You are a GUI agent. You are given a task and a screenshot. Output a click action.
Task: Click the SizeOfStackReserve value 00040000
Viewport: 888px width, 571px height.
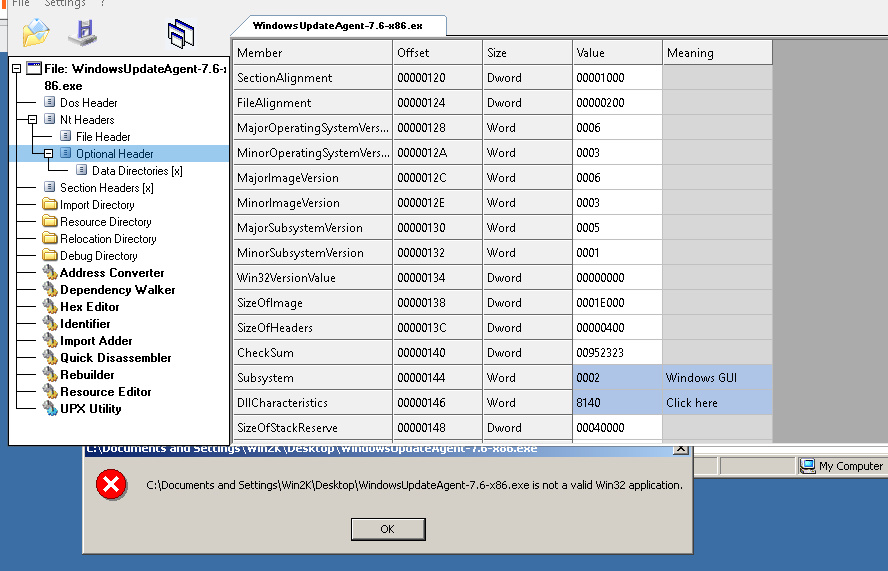[617, 428]
